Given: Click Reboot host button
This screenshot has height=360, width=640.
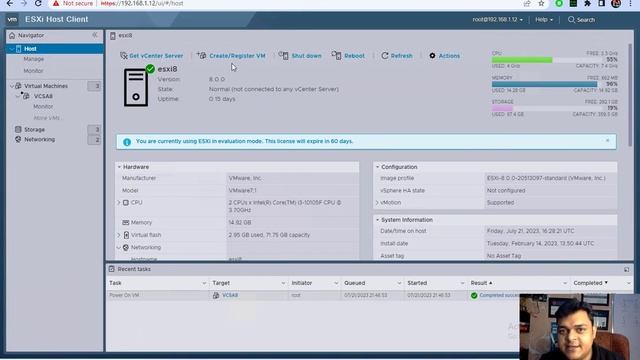Looking at the screenshot, I should [348, 56].
